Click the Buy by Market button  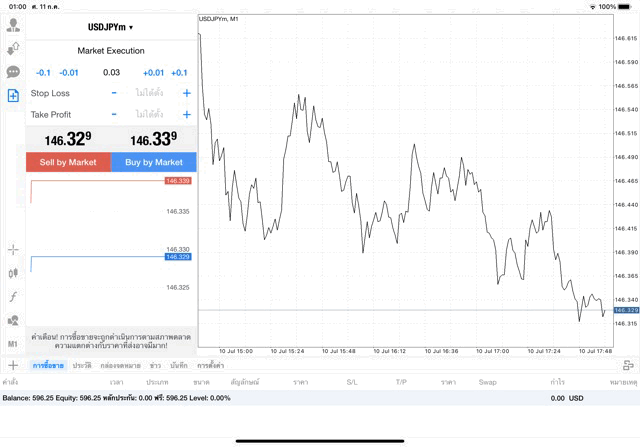(154, 162)
